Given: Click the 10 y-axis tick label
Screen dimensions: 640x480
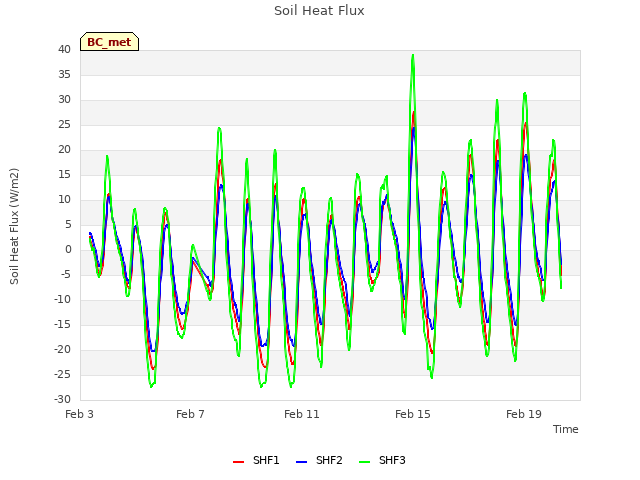Looking at the screenshot, I should pos(64,200).
